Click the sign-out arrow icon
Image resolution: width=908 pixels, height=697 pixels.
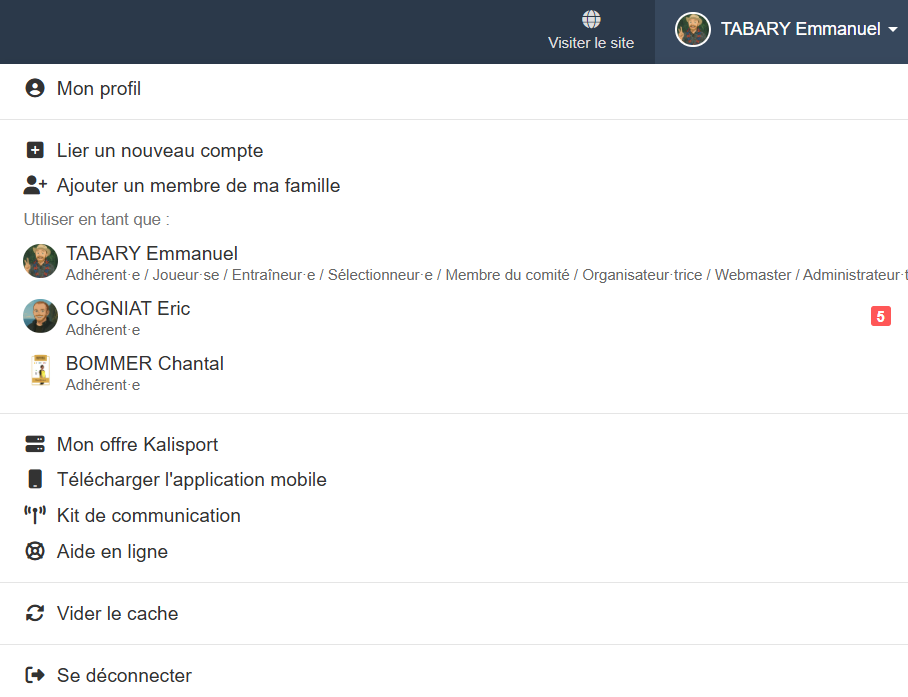[35, 676]
